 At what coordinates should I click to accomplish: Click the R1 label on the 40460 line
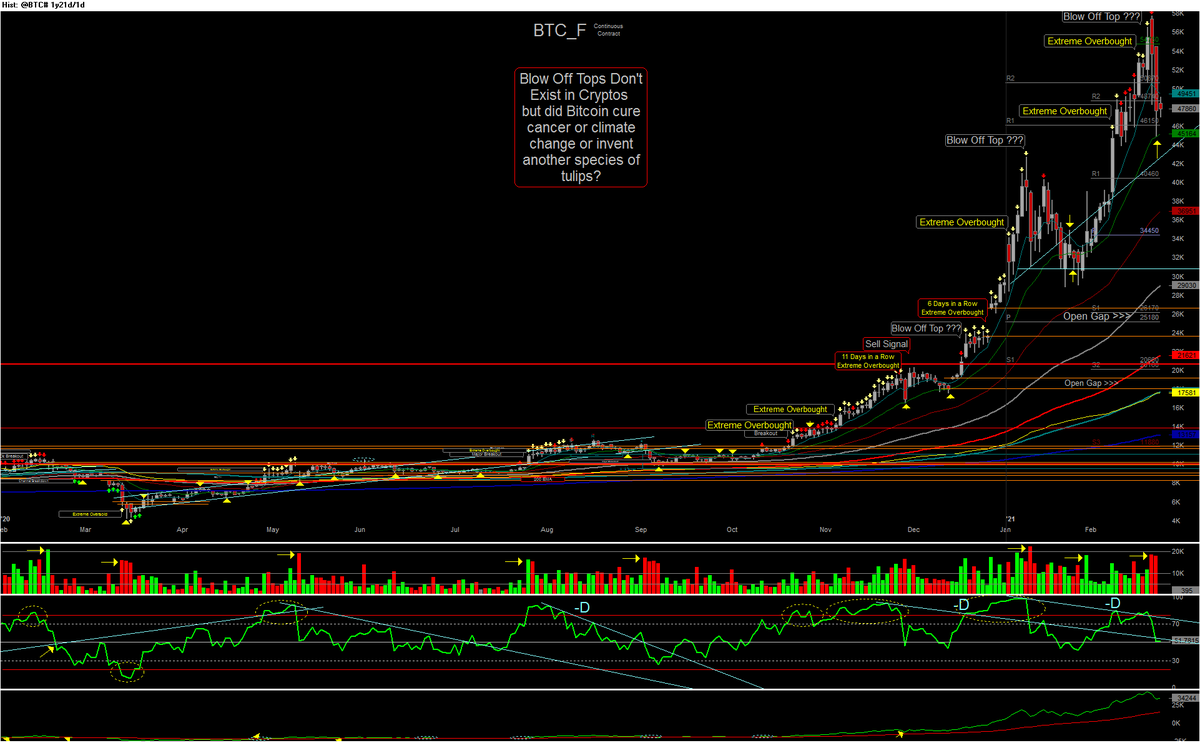pos(1096,174)
